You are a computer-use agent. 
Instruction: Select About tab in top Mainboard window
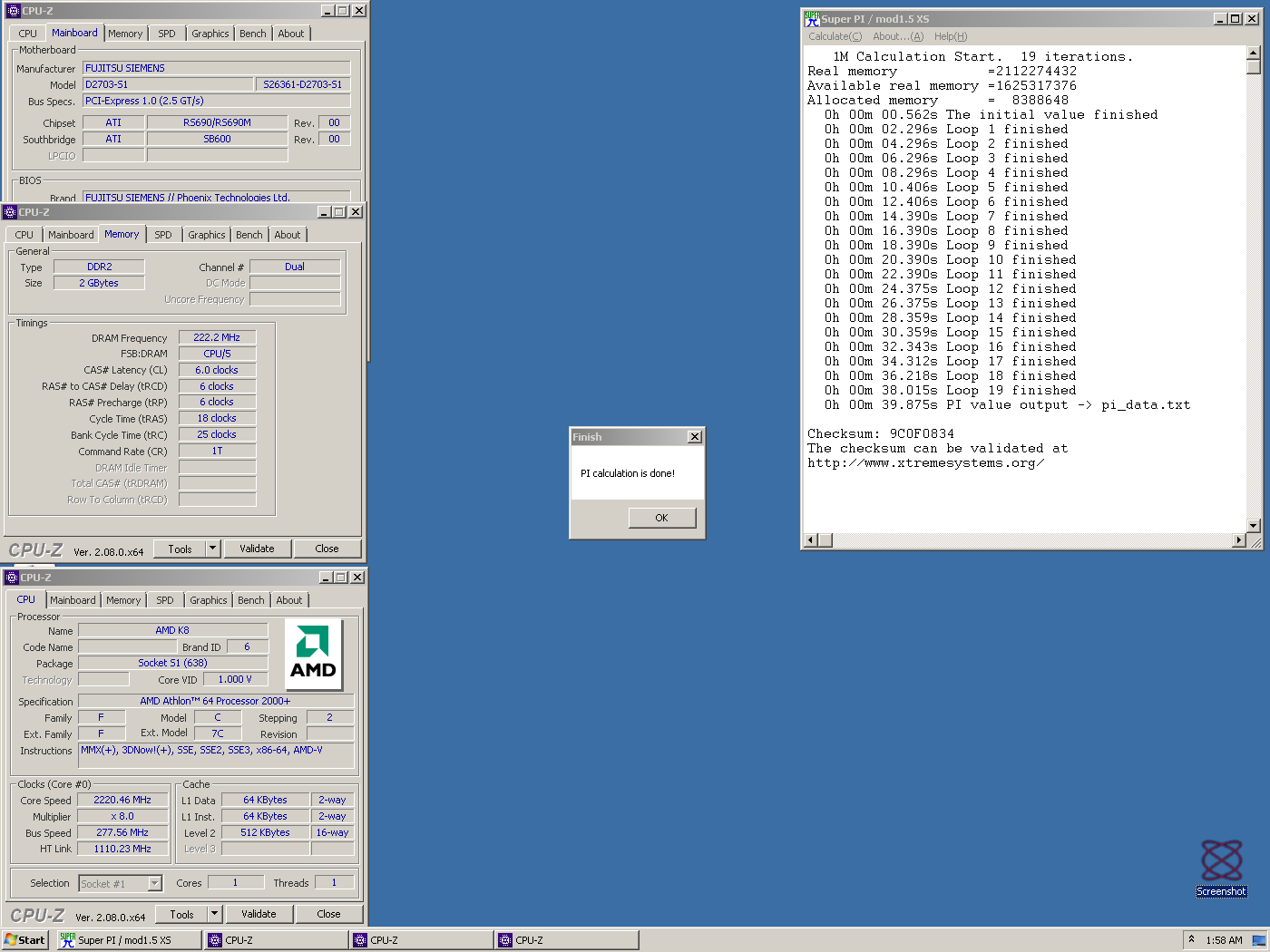[291, 34]
